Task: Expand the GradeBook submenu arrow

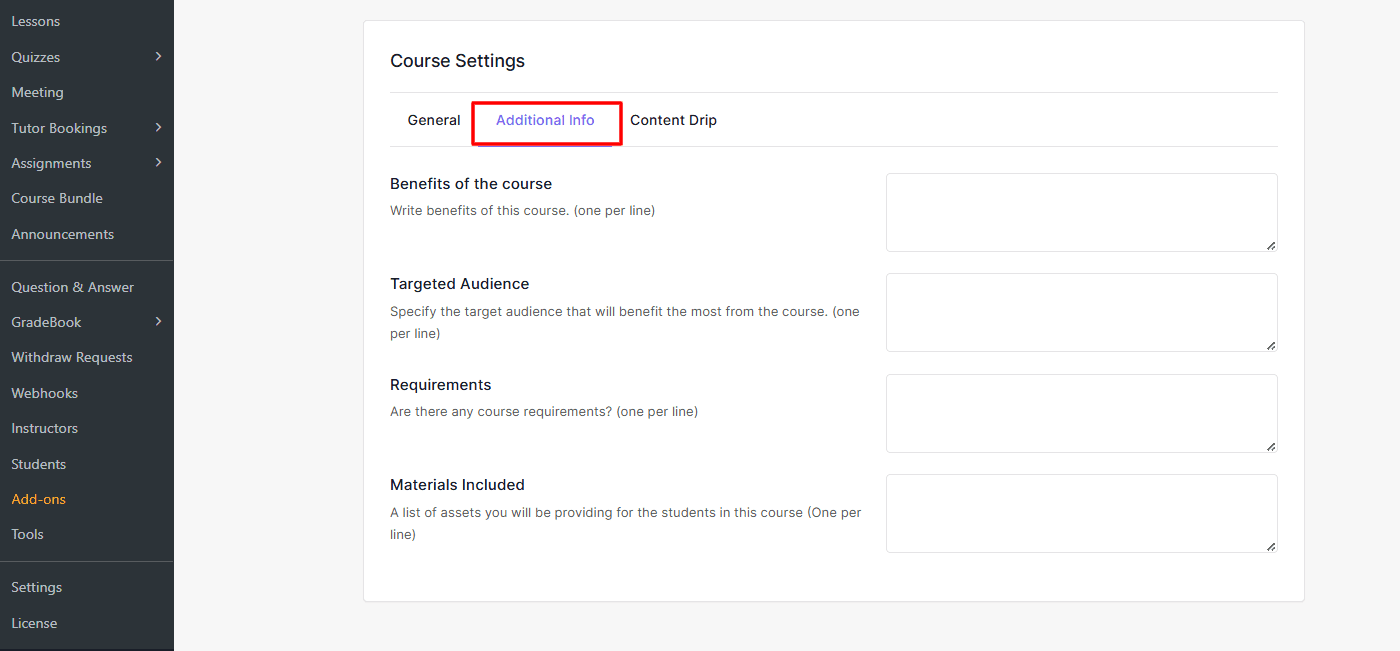Action: (158, 322)
